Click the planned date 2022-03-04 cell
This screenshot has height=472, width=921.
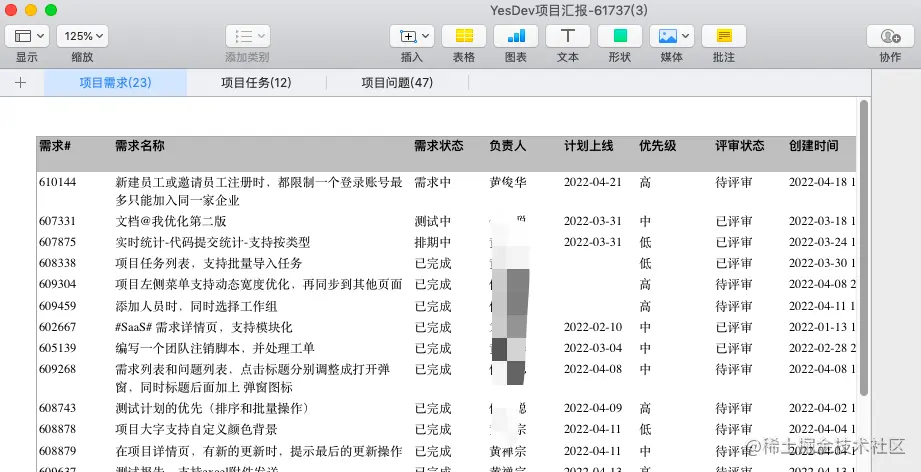click(593, 348)
